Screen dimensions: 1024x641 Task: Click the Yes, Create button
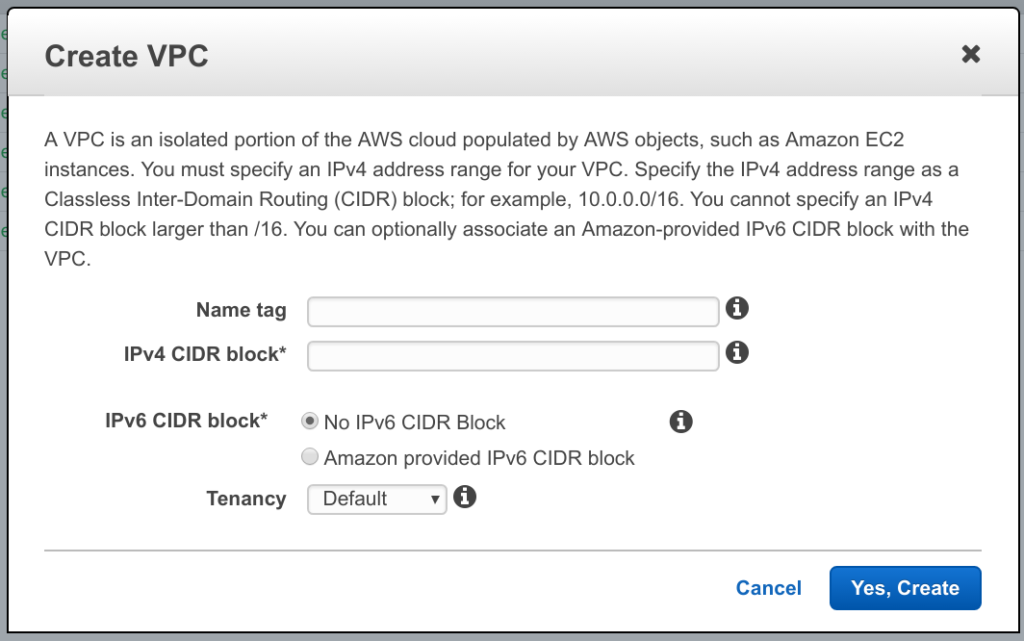pos(904,588)
